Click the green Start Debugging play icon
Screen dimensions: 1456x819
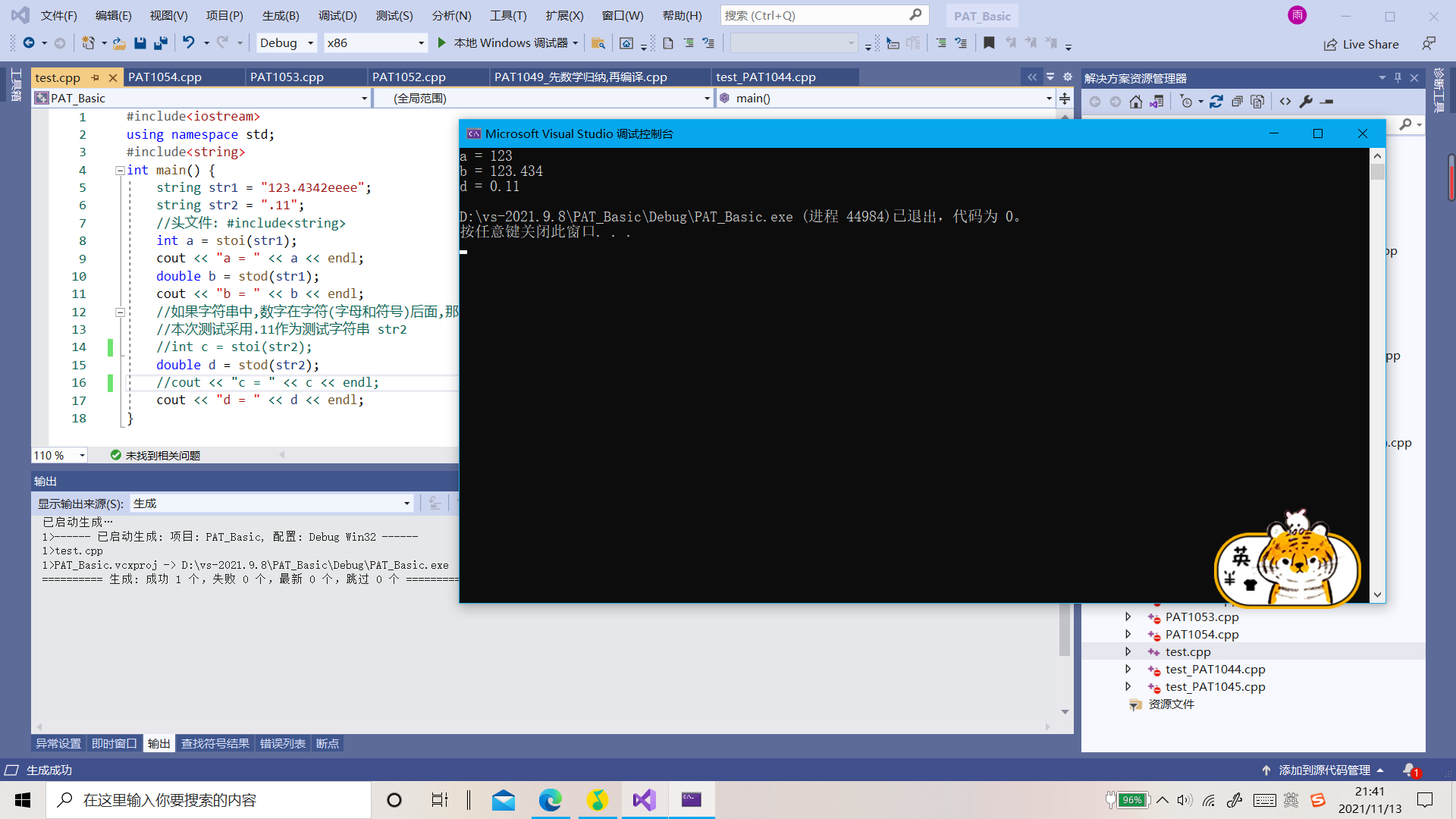(442, 43)
